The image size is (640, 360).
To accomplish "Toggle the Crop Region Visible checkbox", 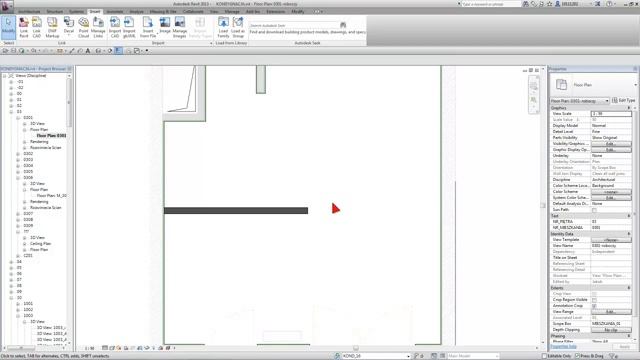I will (x=594, y=300).
